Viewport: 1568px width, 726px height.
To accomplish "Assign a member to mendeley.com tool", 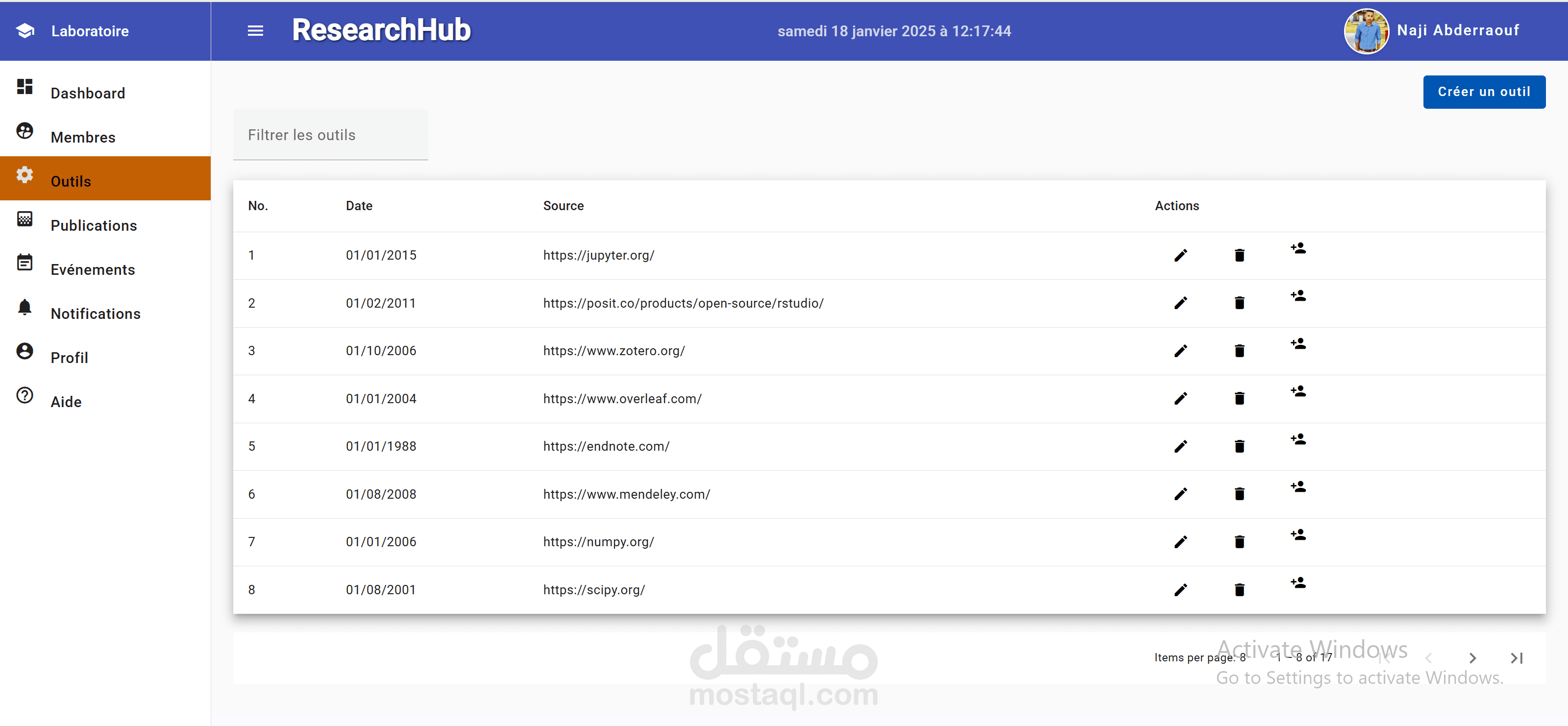I will 1298,487.
